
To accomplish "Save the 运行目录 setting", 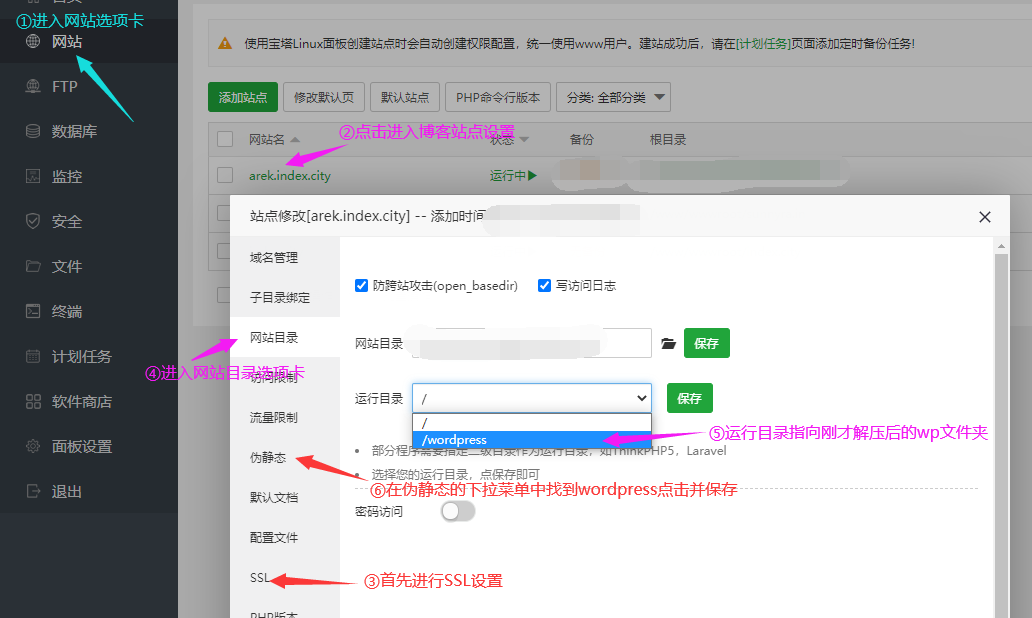I will coord(690,398).
